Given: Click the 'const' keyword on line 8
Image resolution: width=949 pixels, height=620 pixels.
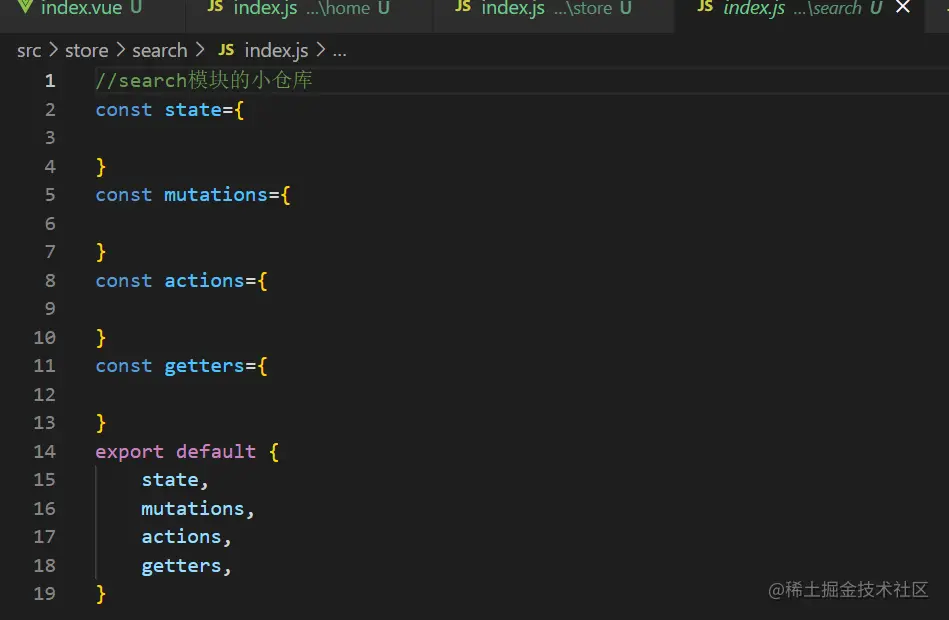Looking at the screenshot, I should point(124,281).
